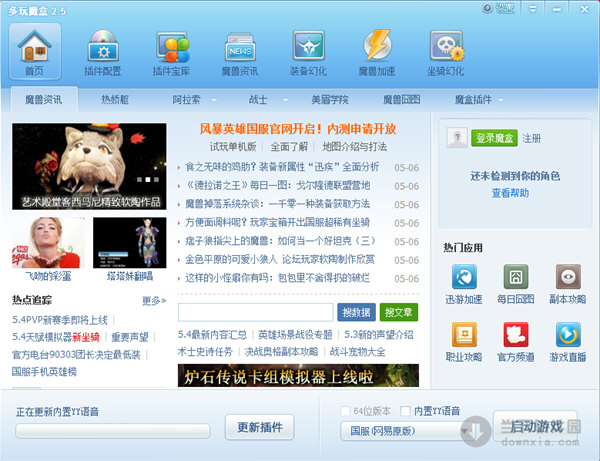Image resolution: width=600 pixels, height=461 pixels.
Task: Open article 疯子狼指尖上的魔兽
Action: click(280, 241)
